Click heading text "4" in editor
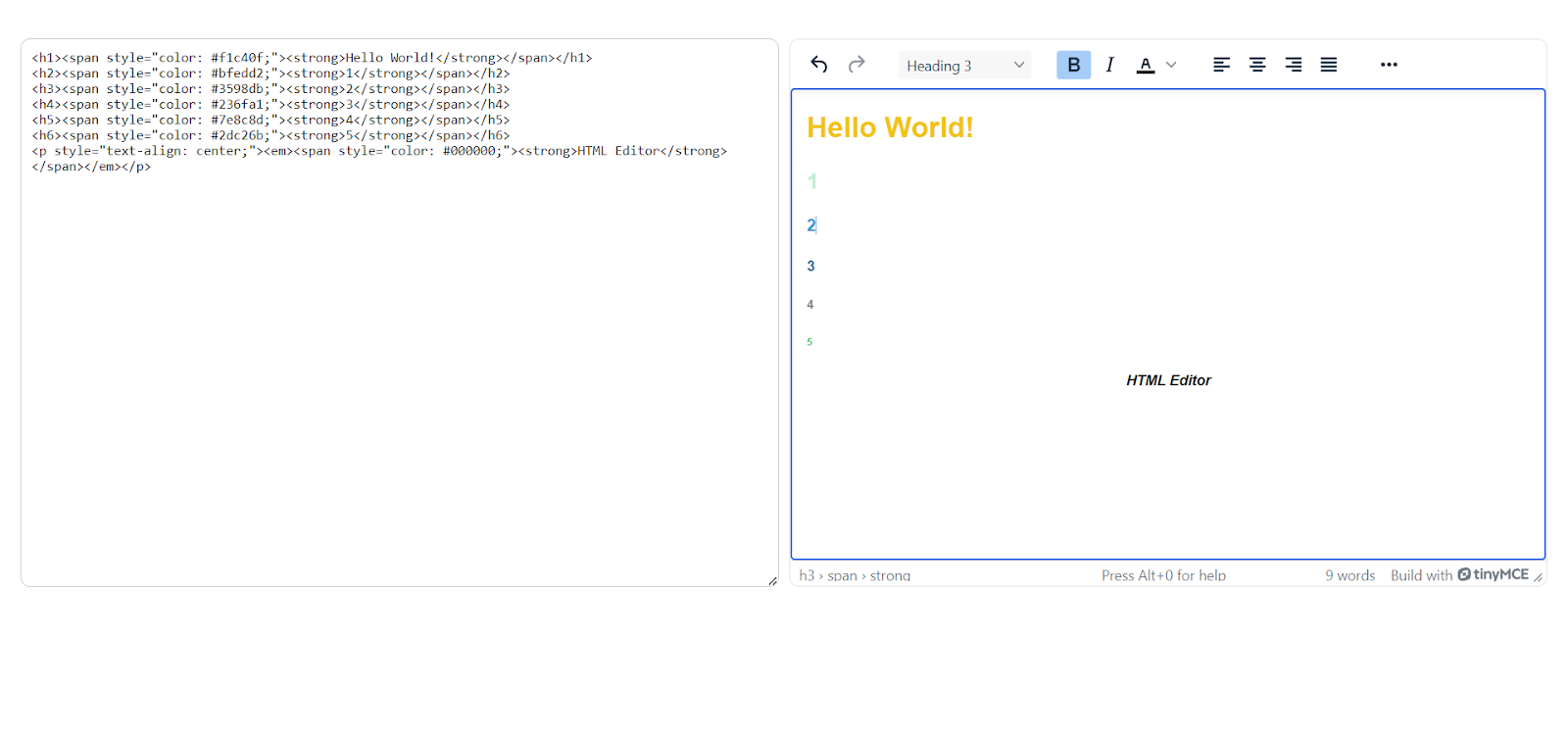This screenshot has width=1568, height=739. pos(809,305)
